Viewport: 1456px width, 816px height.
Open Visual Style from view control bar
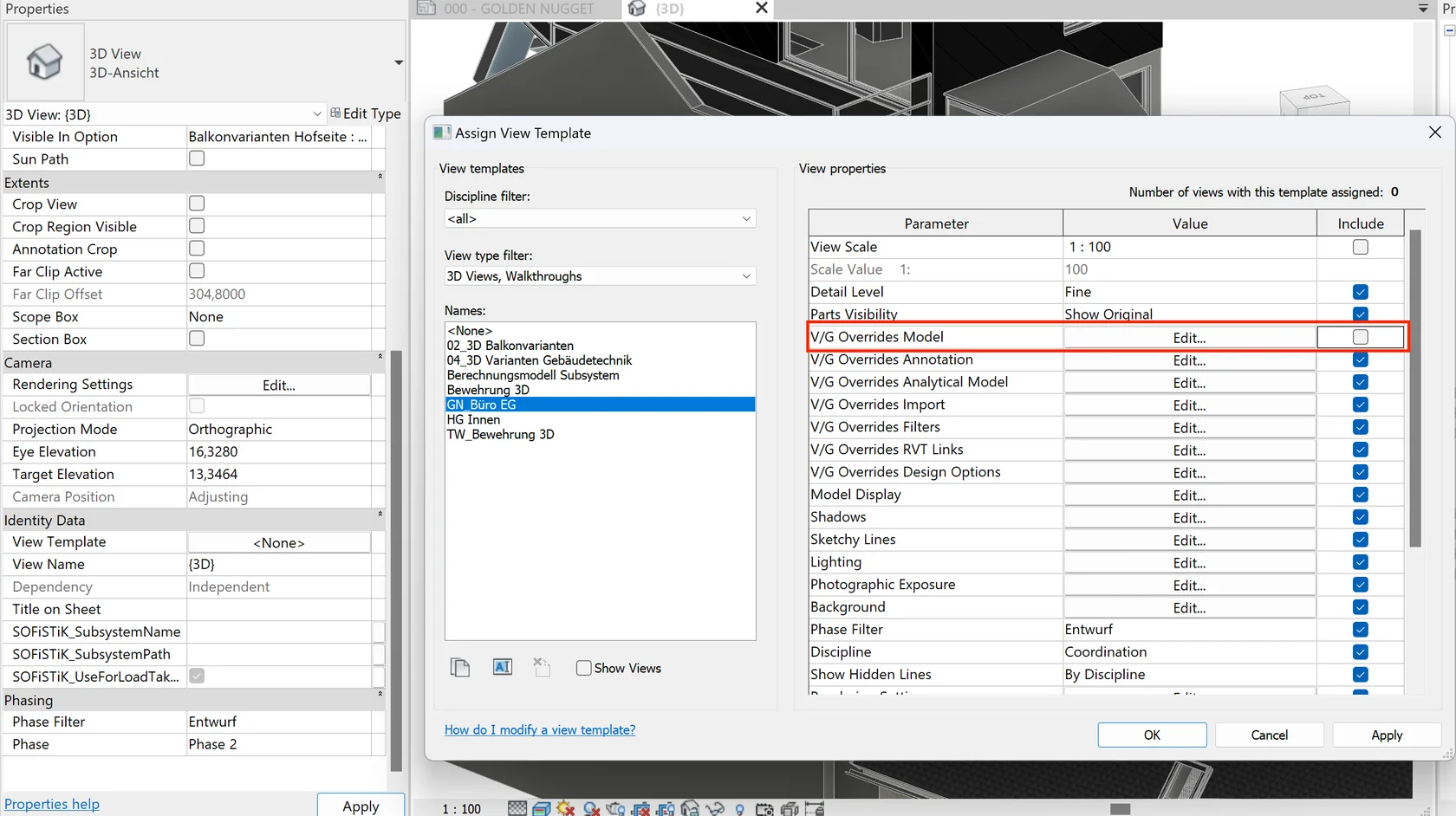point(542,809)
